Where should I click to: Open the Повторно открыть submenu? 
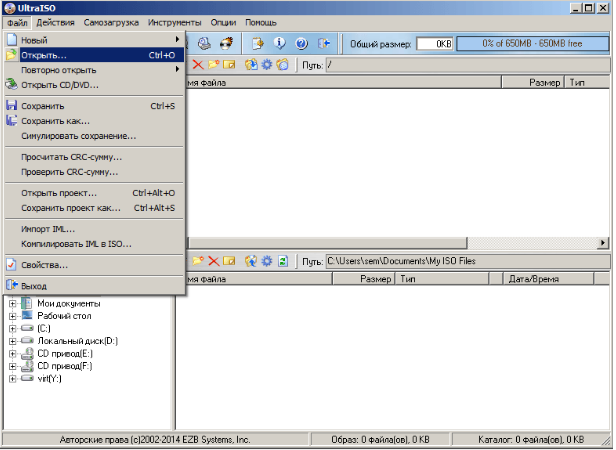click(94, 70)
